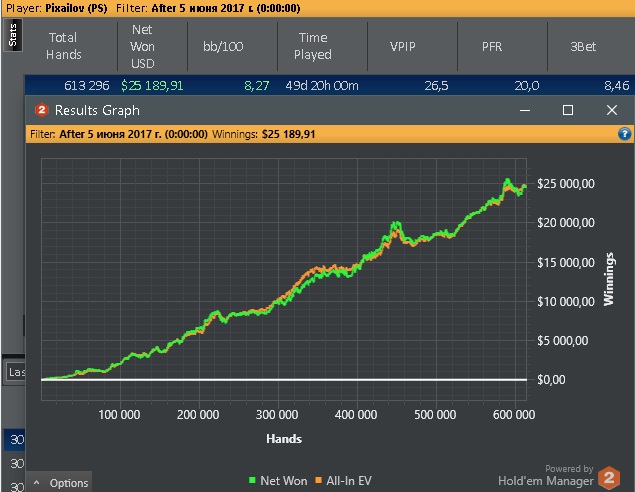Viewport: 635px width, 492px height.
Task: Maximize the Results Graph window
Action: pyautogui.click(x=568, y=110)
